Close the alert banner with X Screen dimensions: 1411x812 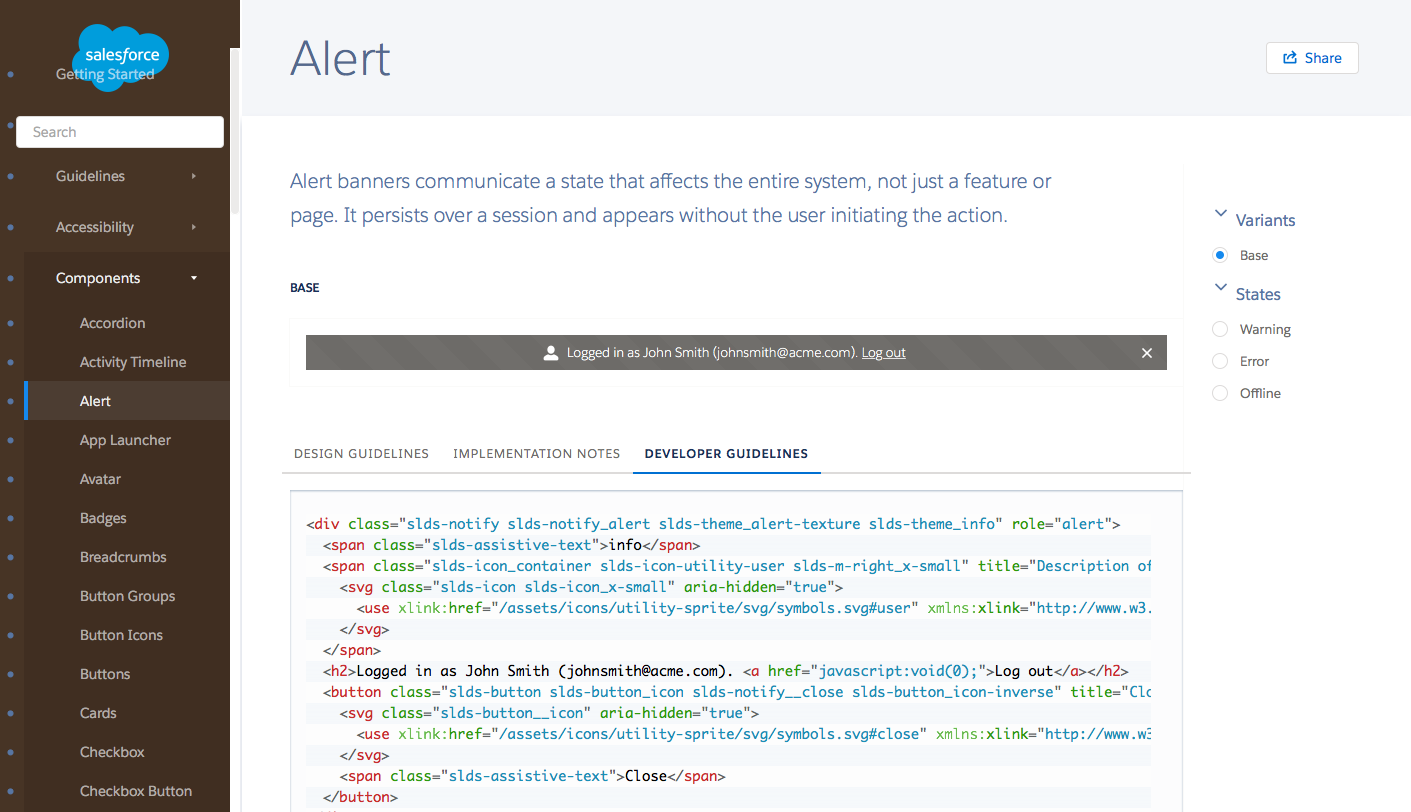[1147, 353]
